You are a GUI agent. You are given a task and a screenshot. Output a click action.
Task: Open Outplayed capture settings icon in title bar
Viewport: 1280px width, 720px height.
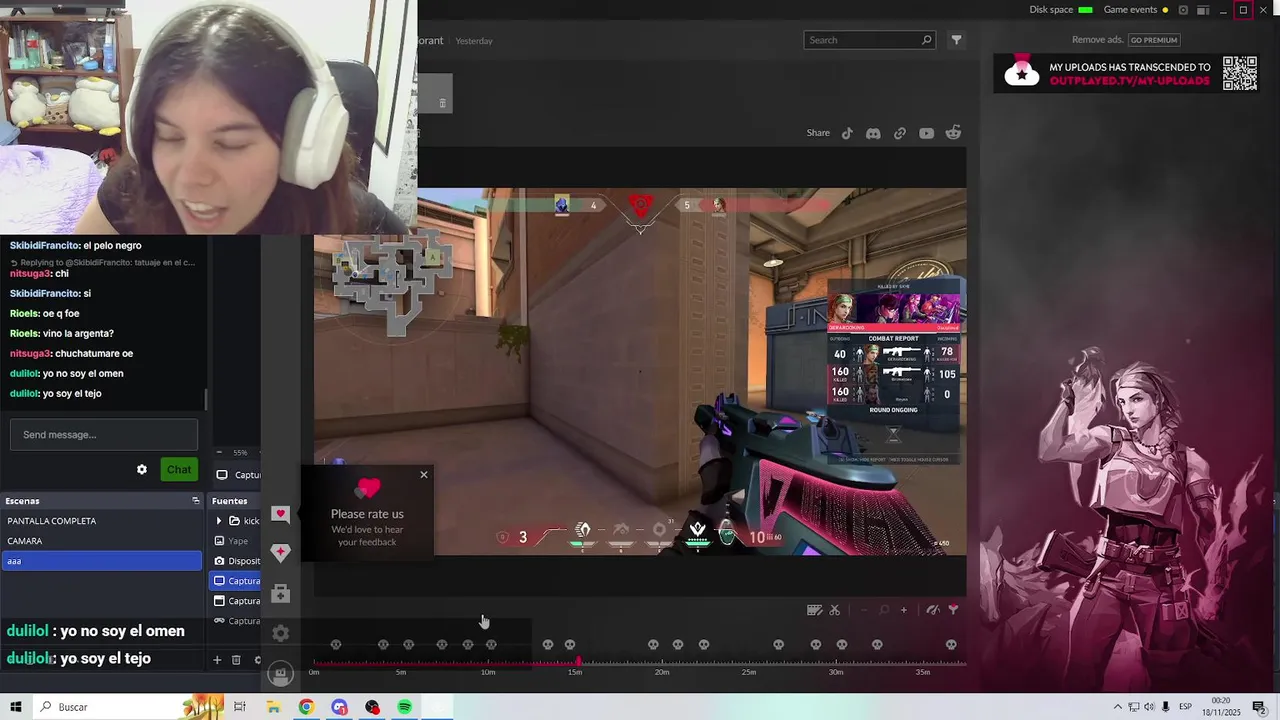click(x=1183, y=10)
